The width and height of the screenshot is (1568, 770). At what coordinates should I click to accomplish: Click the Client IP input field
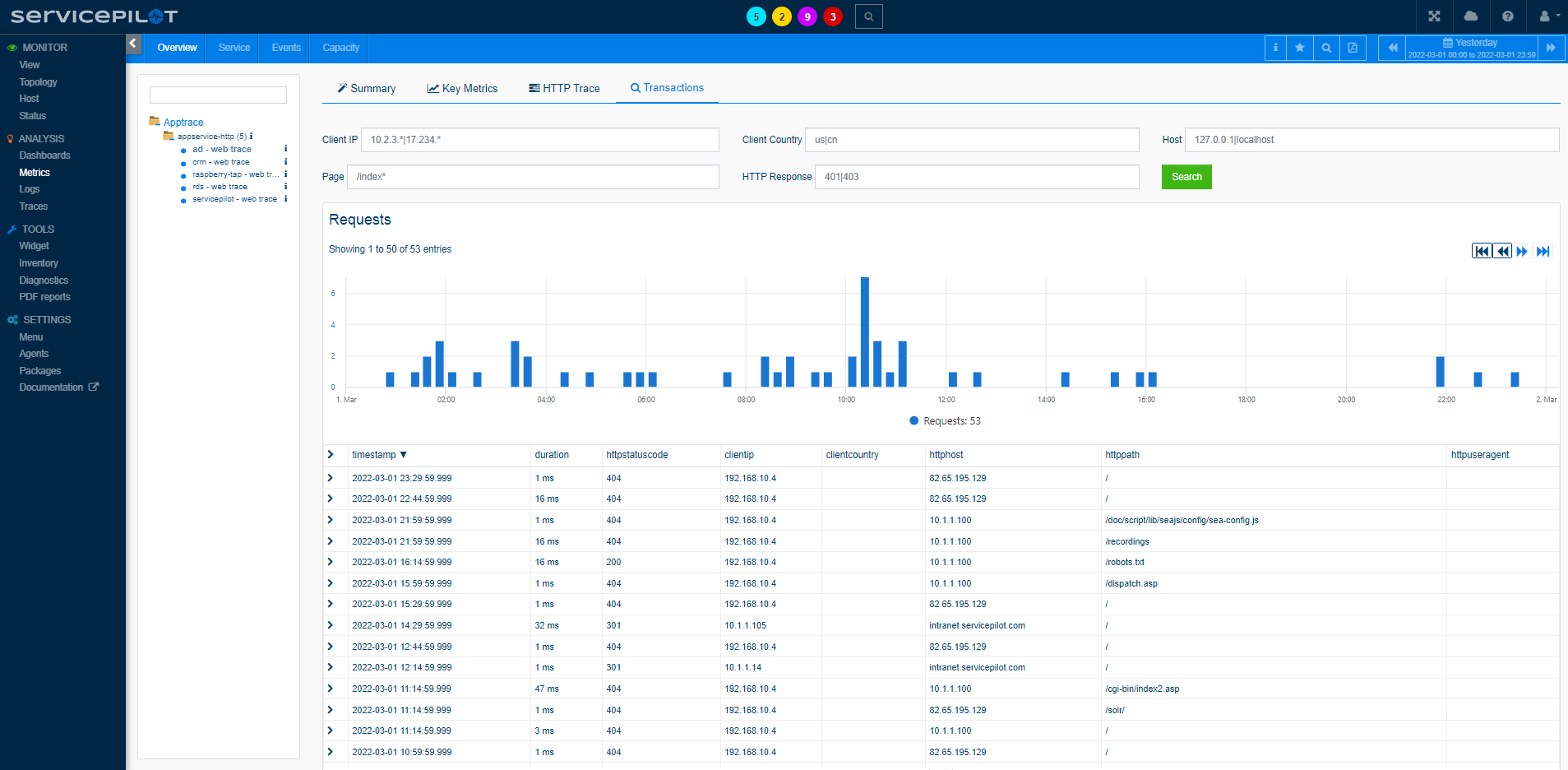pos(539,140)
